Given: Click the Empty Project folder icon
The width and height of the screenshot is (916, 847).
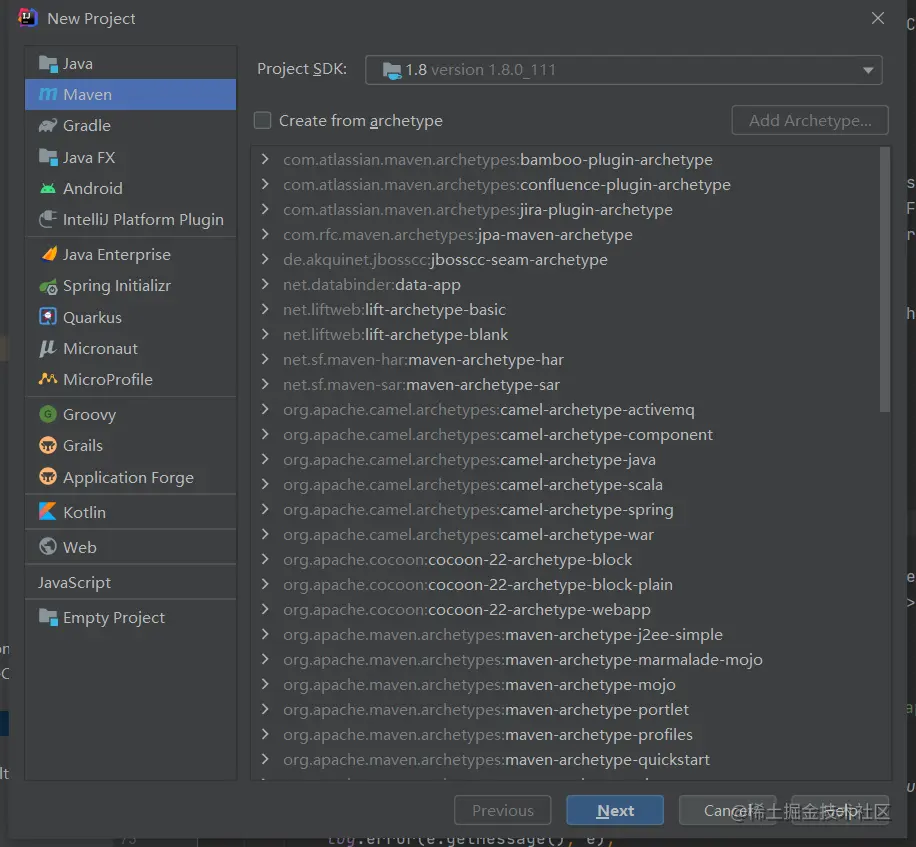Looking at the screenshot, I should (48, 617).
